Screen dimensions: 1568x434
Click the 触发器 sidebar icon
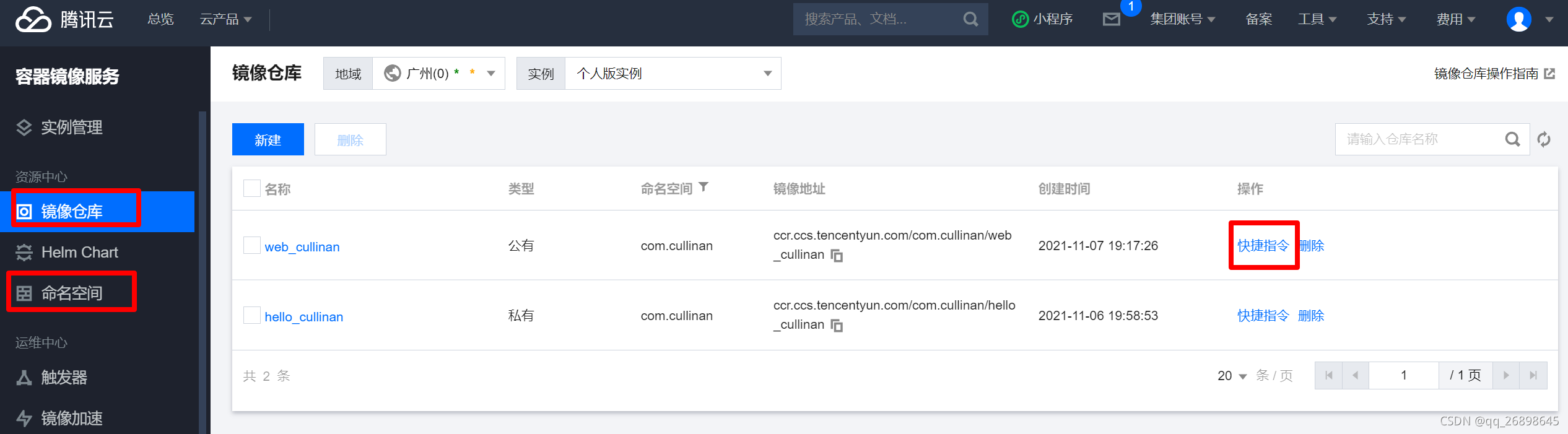pos(24,378)
